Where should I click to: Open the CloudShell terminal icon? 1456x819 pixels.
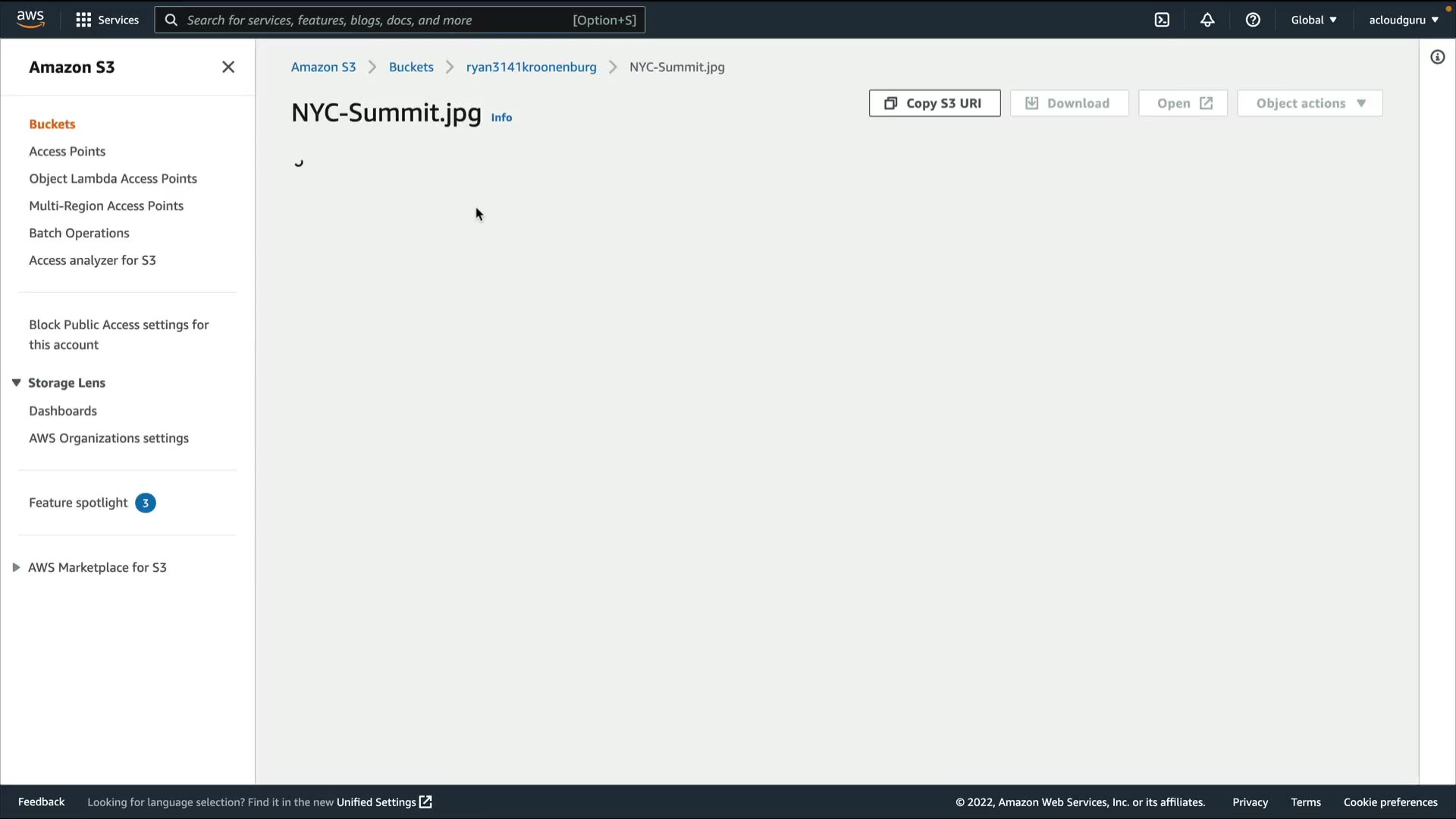pyautogui.click(x=1162, y=20)
